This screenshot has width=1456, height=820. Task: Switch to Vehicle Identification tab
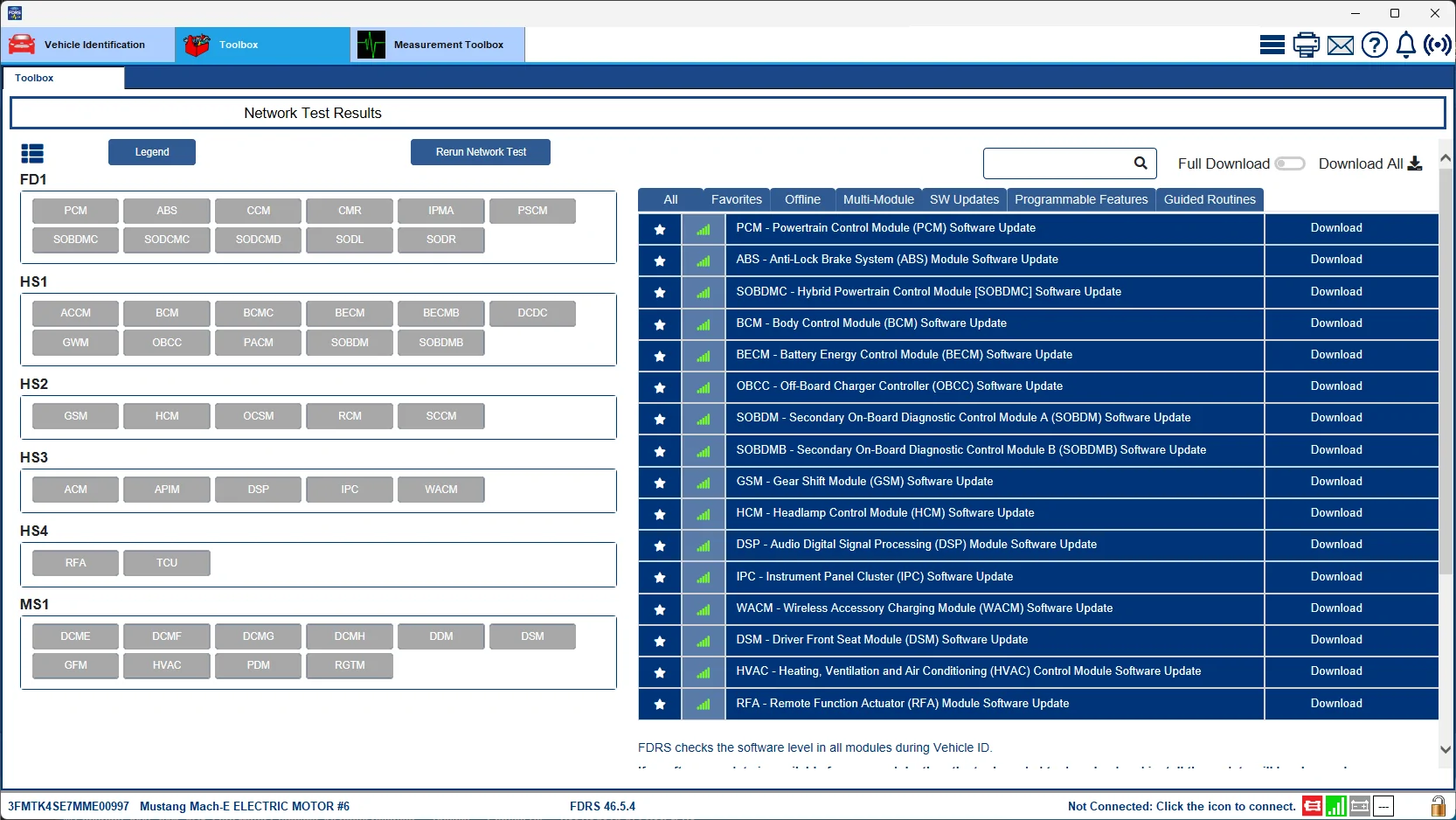click(x=87, y=45)
